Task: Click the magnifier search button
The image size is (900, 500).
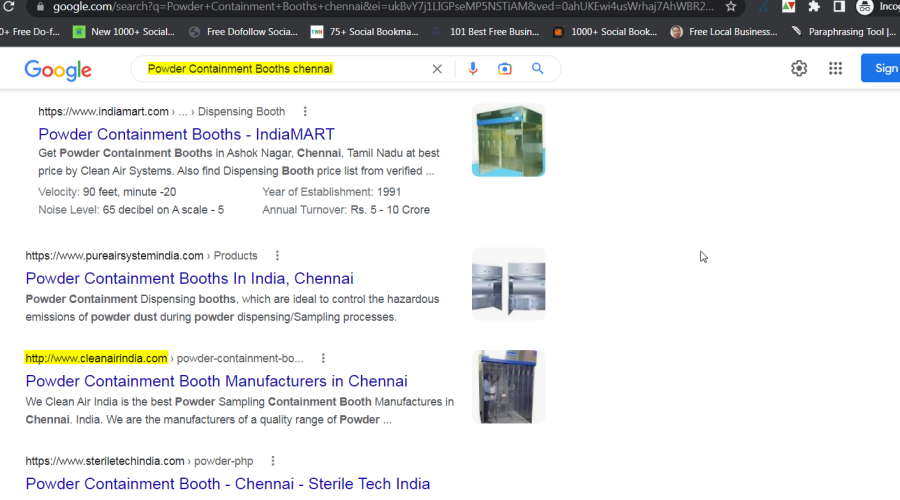Action: [537, 69]
